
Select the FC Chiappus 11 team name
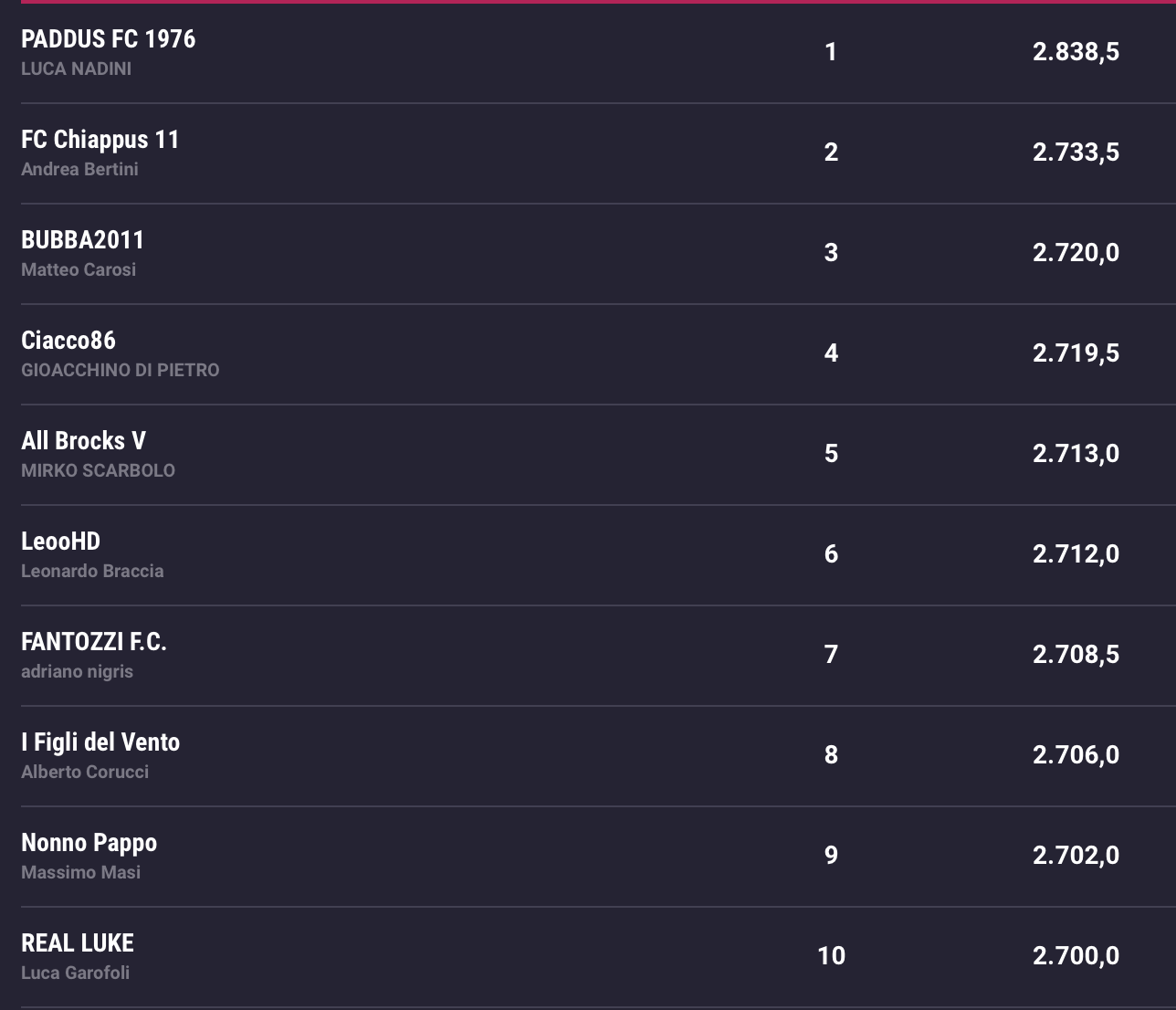[100, 140]
